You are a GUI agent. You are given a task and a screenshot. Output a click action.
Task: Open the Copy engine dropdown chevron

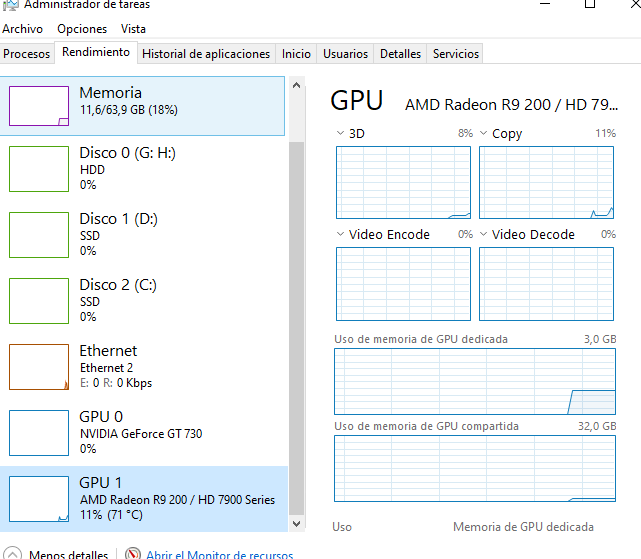(x=483, y=133)
